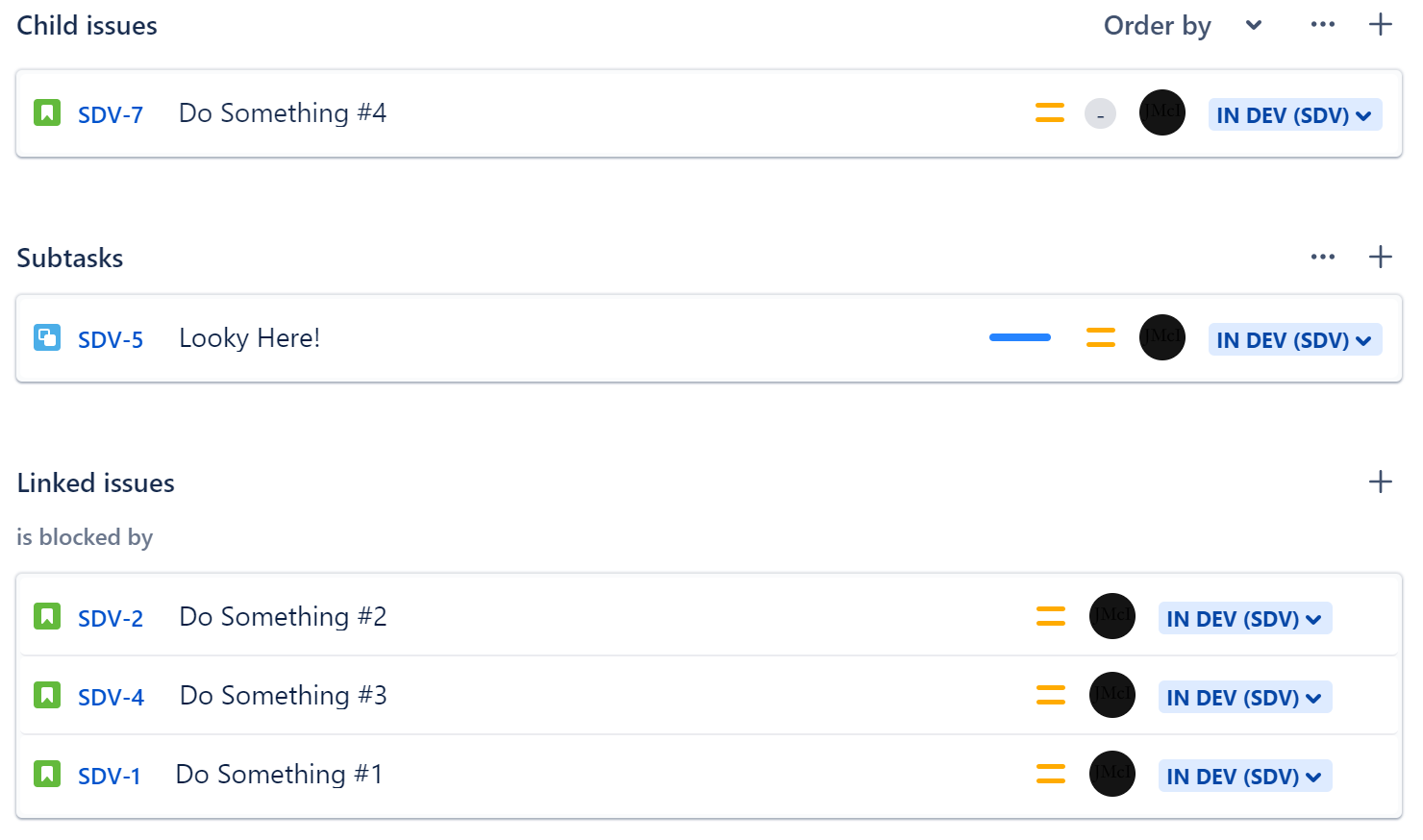Open the IN DEV status dropdown for SDV-7
This screenshot has height=840, width=1423.
click(x=1295, y=115)
